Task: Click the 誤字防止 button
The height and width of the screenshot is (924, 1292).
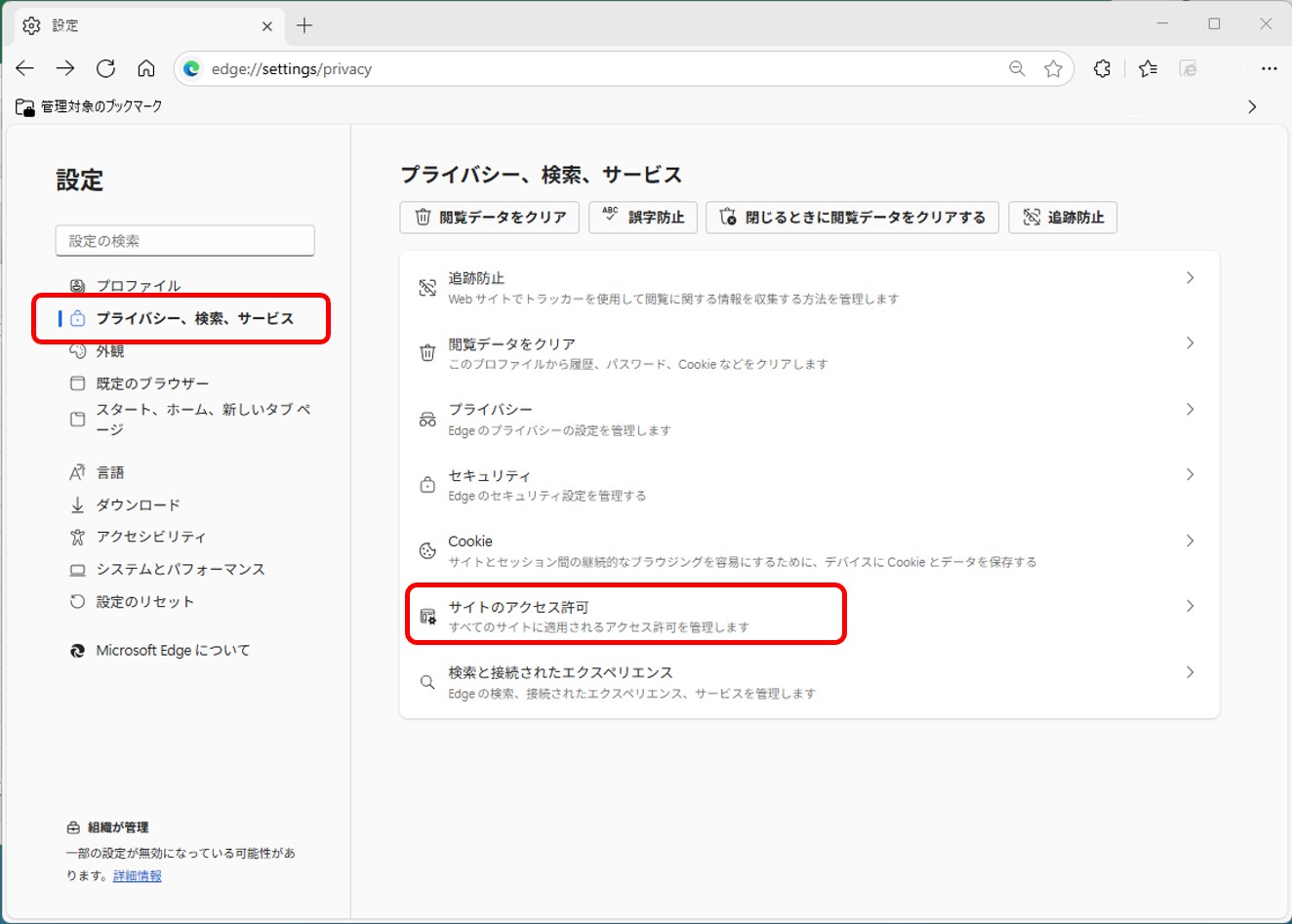Action: click(643, 218)
